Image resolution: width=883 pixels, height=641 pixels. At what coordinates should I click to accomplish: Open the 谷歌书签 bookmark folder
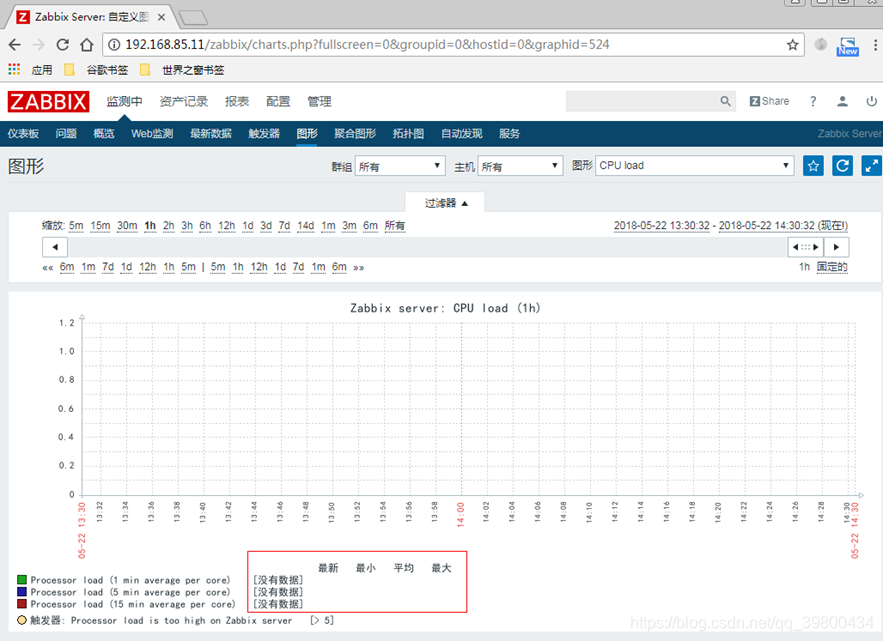click(x=96, y=69)
